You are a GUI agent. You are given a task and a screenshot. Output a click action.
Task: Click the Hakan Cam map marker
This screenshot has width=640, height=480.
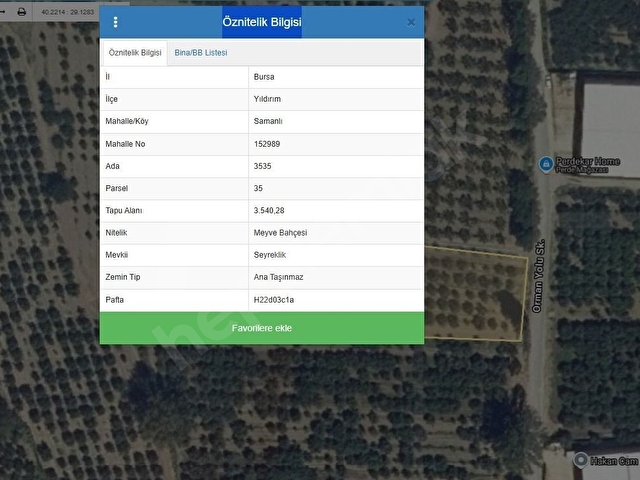[x=580, y=460]
